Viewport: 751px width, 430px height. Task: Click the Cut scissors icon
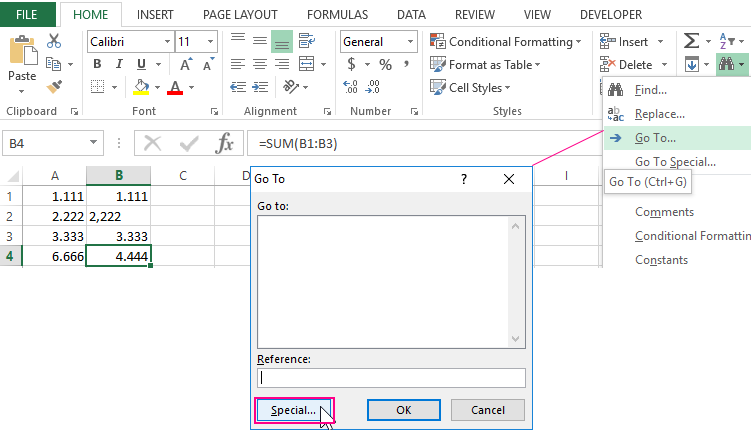(x=54, y=41)
